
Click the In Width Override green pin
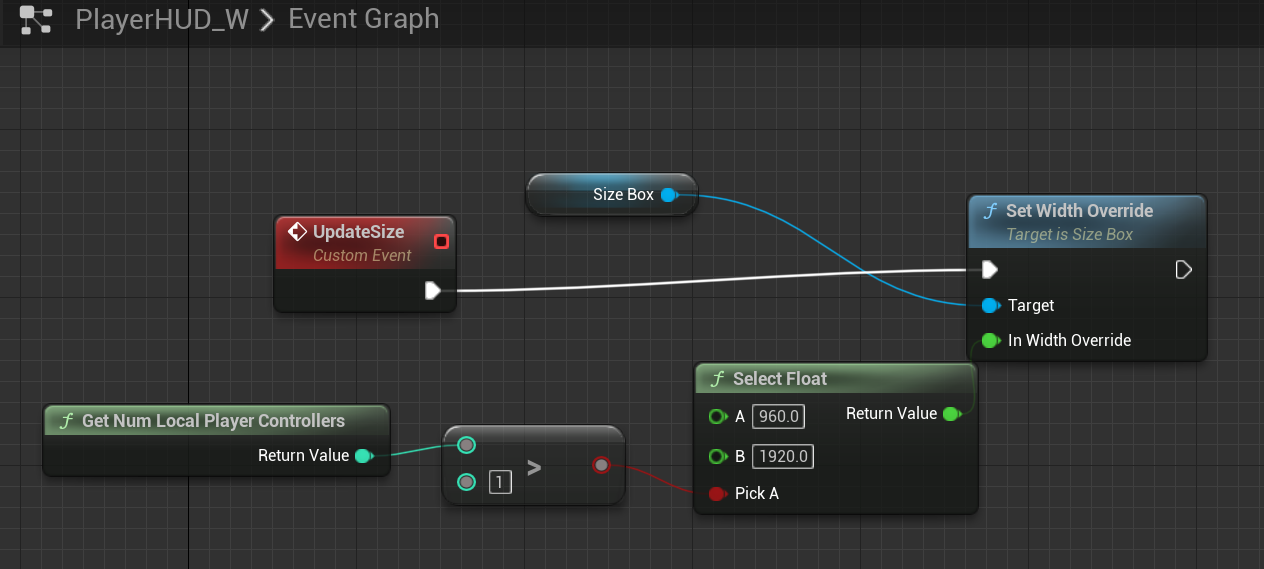click(990, 340)
